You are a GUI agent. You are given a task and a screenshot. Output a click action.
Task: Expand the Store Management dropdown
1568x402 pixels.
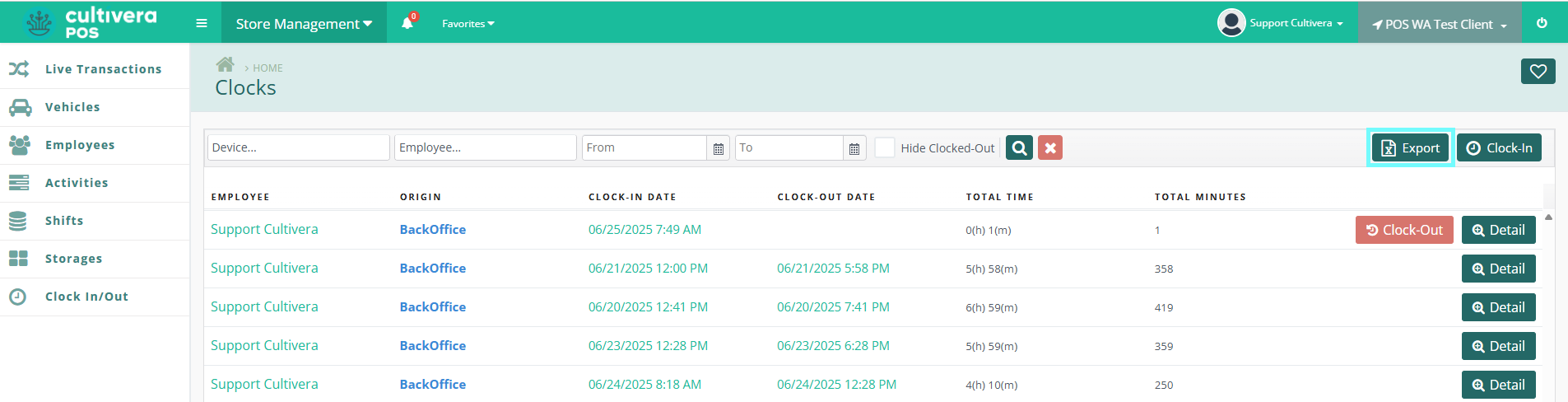tap(304, 23)
